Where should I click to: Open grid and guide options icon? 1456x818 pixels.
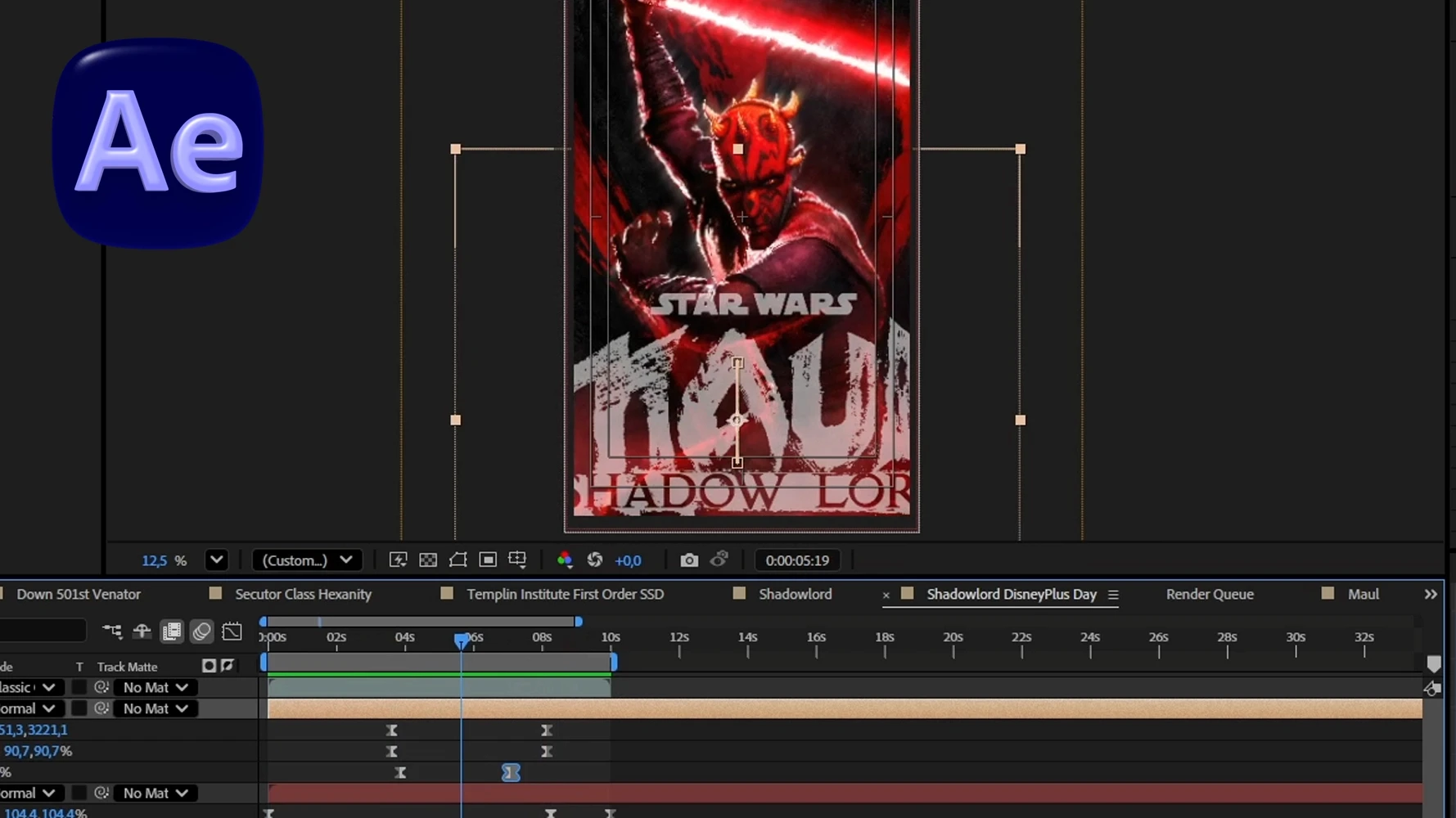tap(517, 560)
